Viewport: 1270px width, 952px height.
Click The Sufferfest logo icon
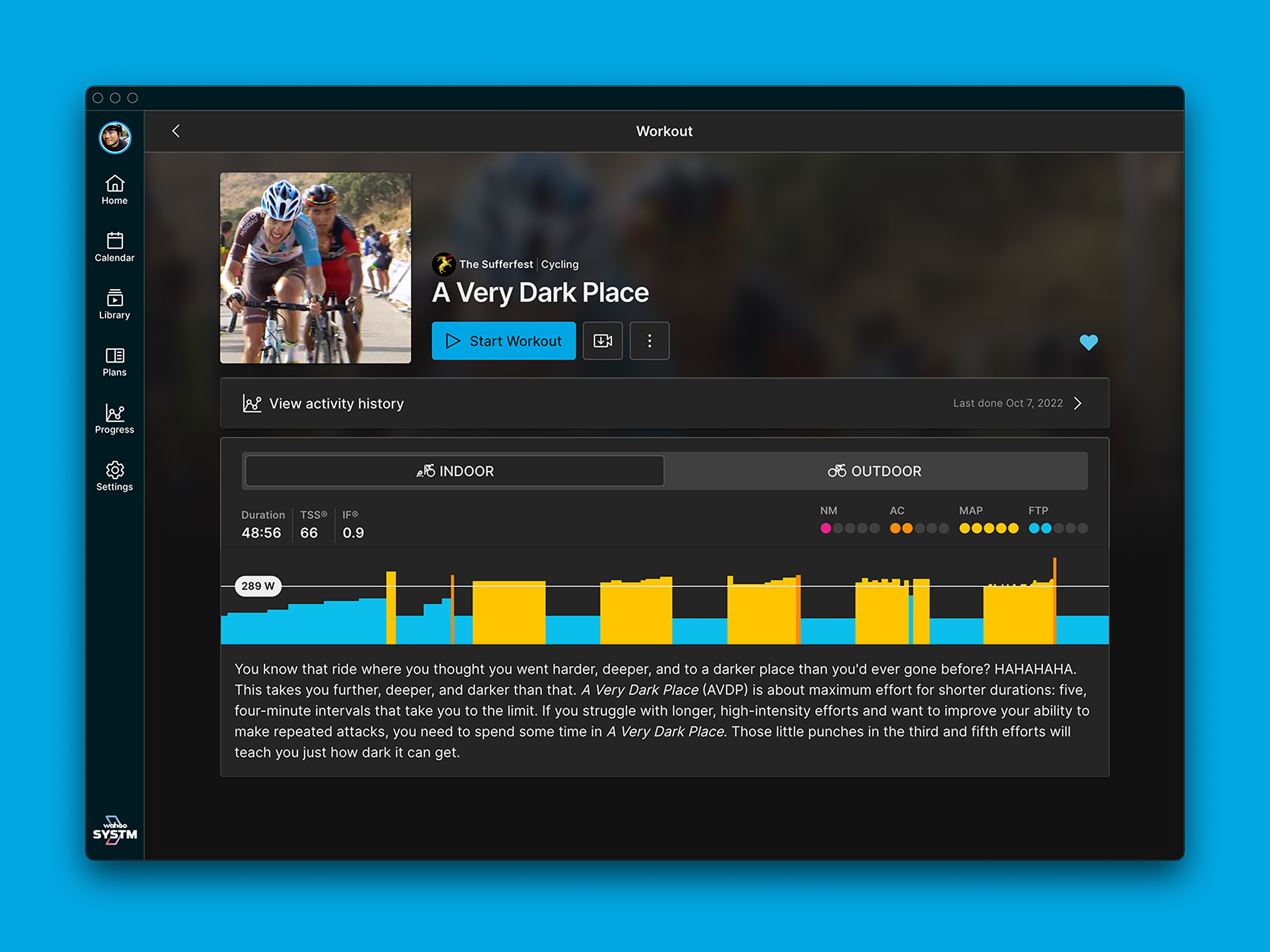pos(444,264)
